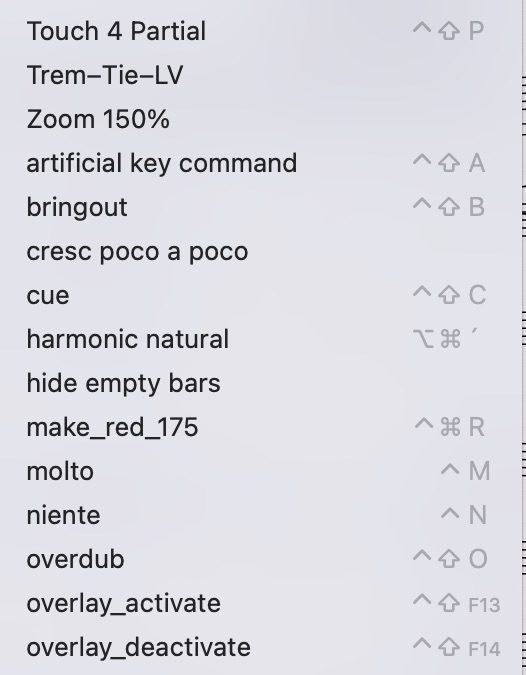Choose overlay_deactivate menu item

click(x=260, y=647)
